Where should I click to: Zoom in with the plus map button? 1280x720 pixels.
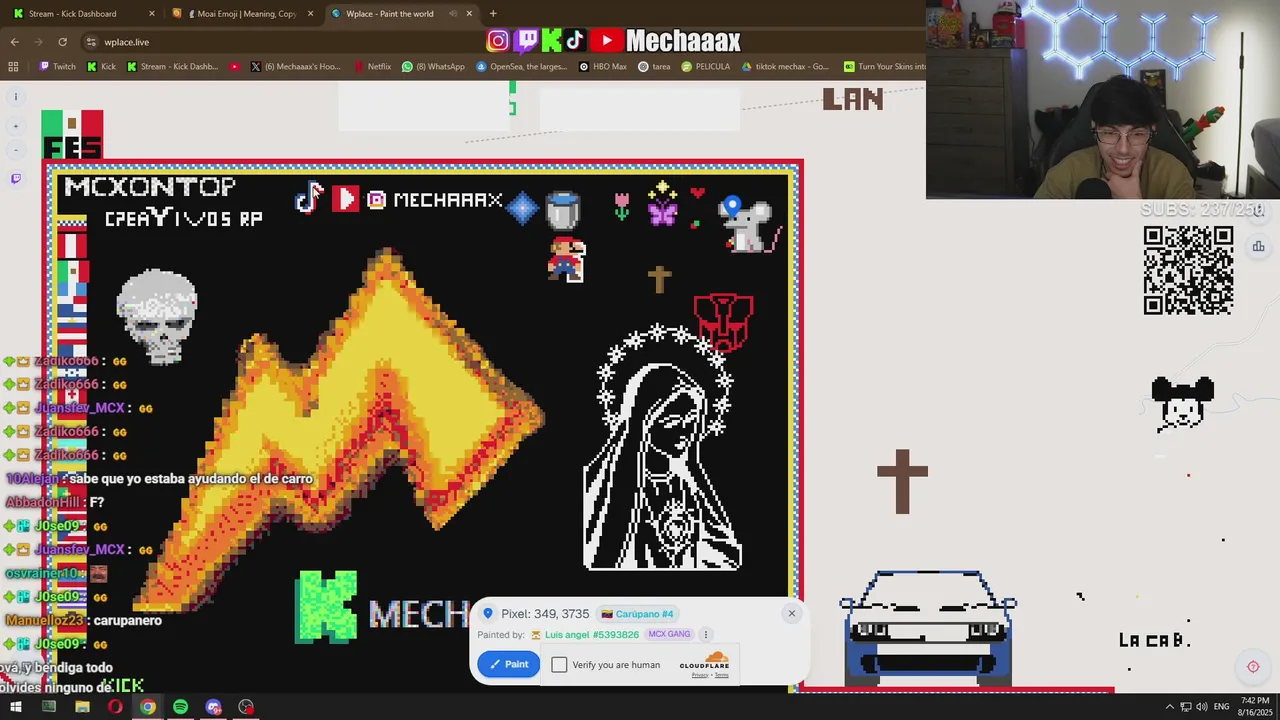tap(15, 126)
